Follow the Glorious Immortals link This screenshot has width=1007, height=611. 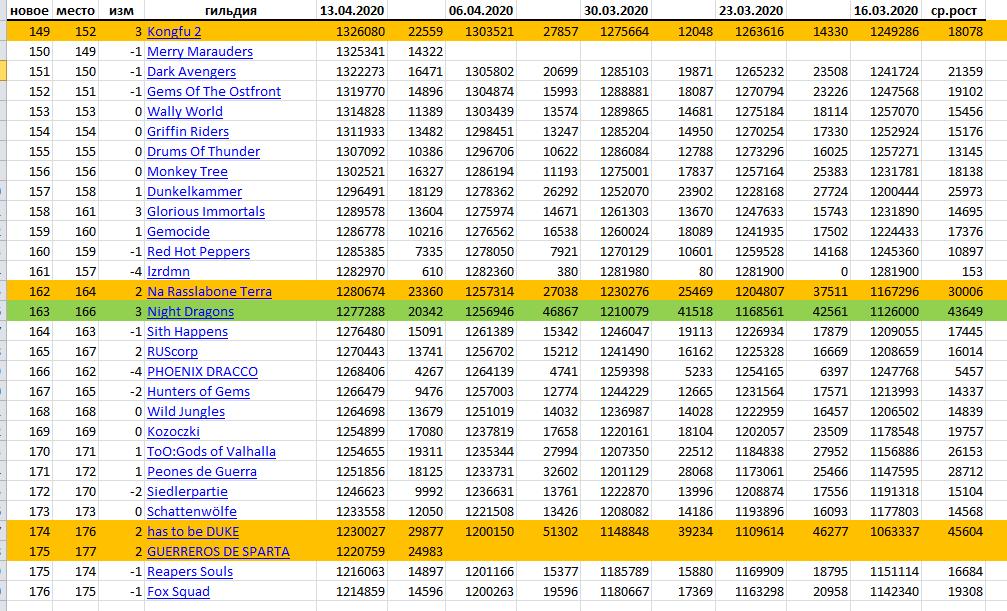click(206, 211)
